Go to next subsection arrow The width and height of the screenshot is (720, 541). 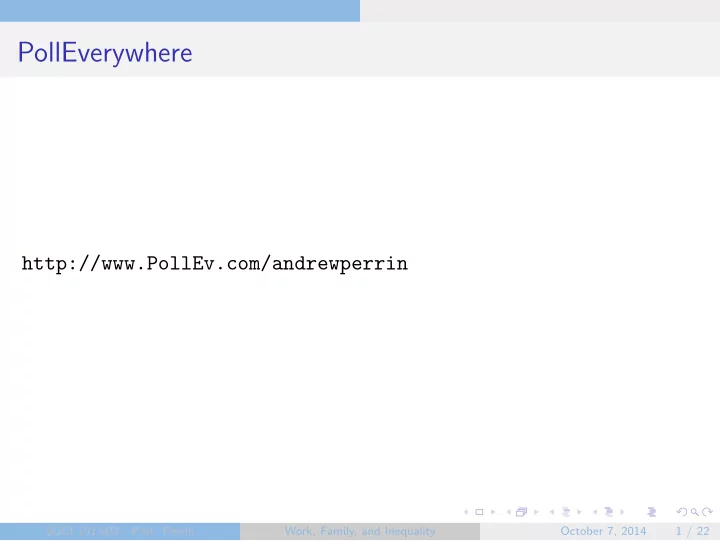click(579, 512)
